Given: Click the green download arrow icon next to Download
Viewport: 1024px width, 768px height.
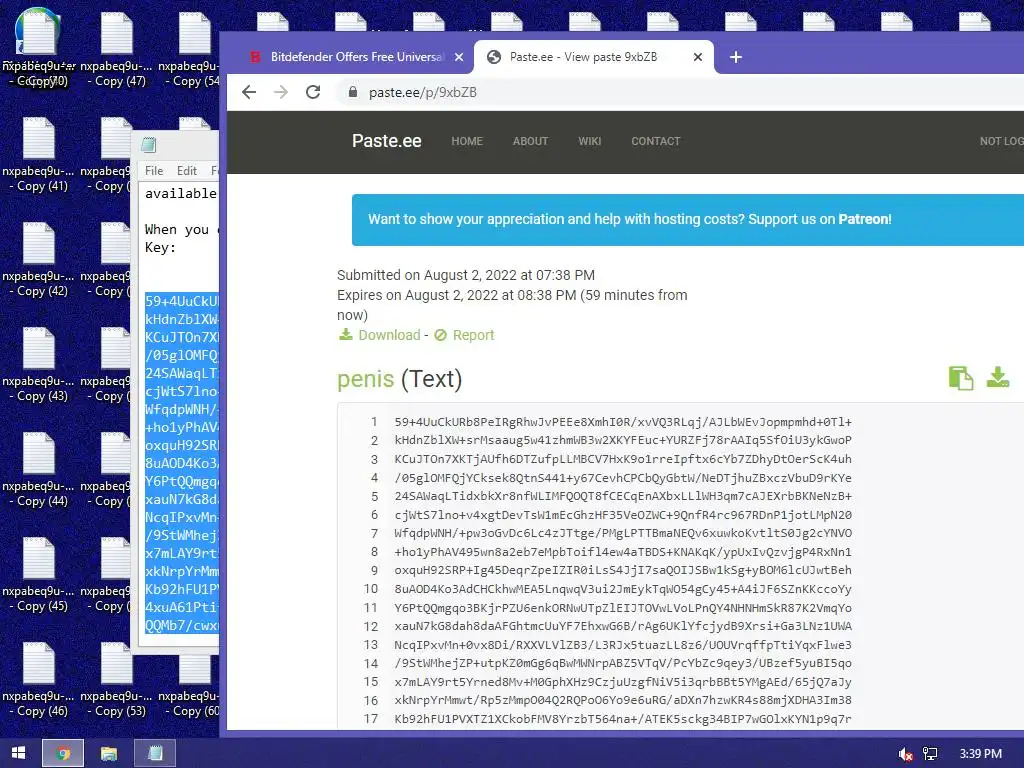Looking at the screenshot, I should coord(345,335).
